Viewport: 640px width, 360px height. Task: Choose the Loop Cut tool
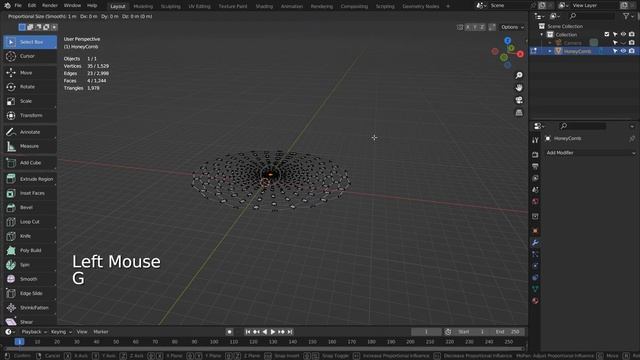click(x=30, y=222)
